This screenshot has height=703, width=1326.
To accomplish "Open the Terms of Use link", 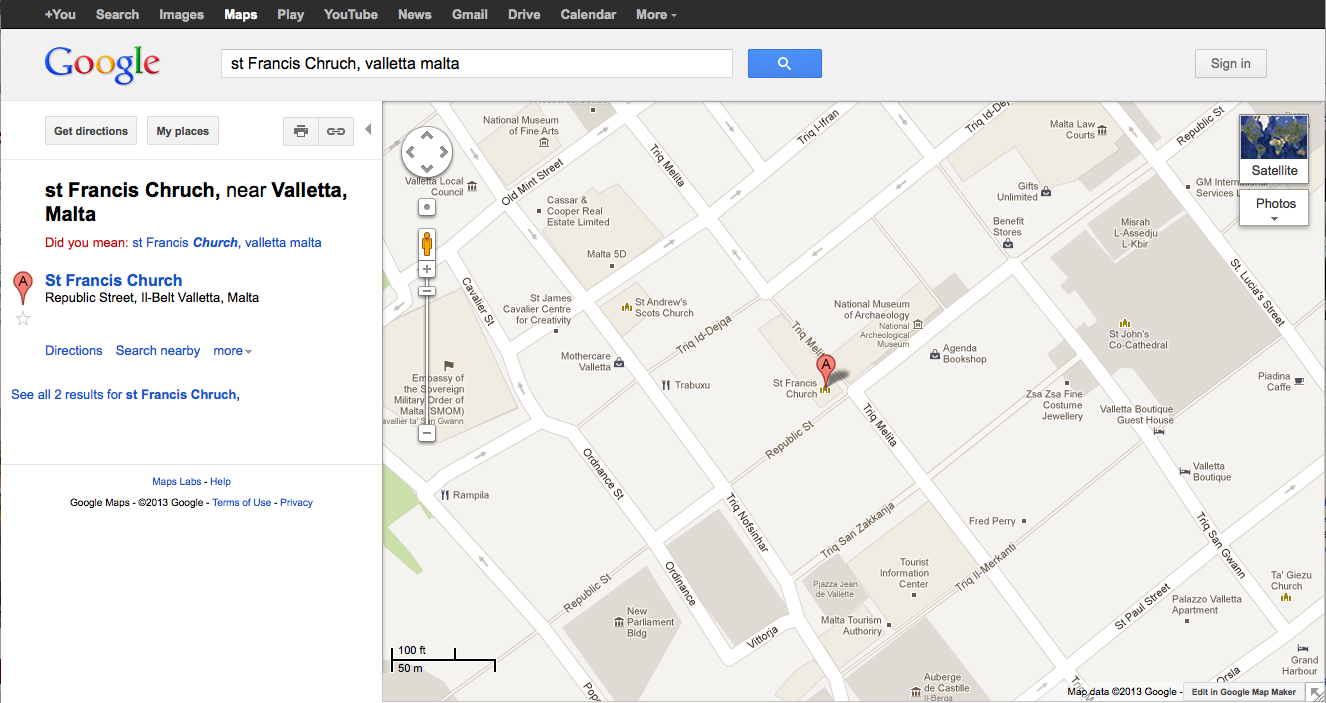I will pos(241,503).
